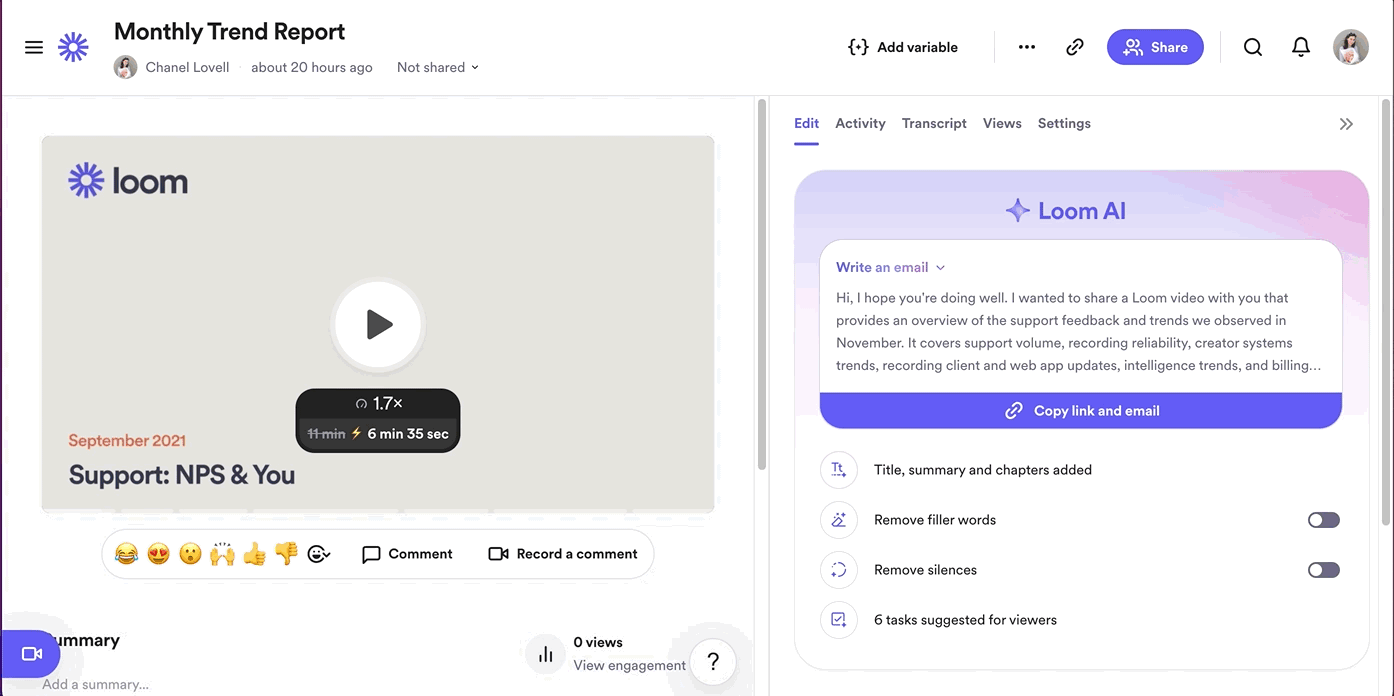
Task: Open the search icon
Action: click(x=1252, y=47)
